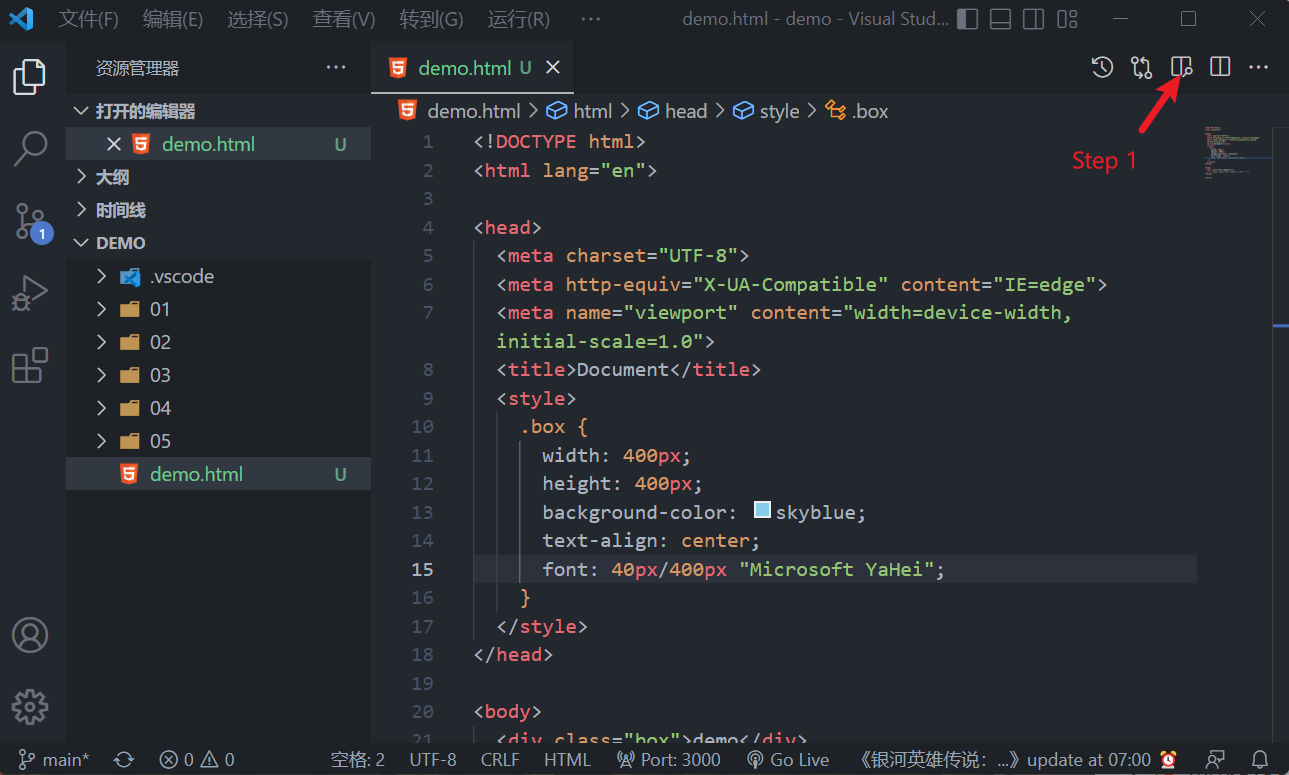Click the Split Editor icon
The width and height of the screenshot is (1289, 775).
coord(1220,67)
